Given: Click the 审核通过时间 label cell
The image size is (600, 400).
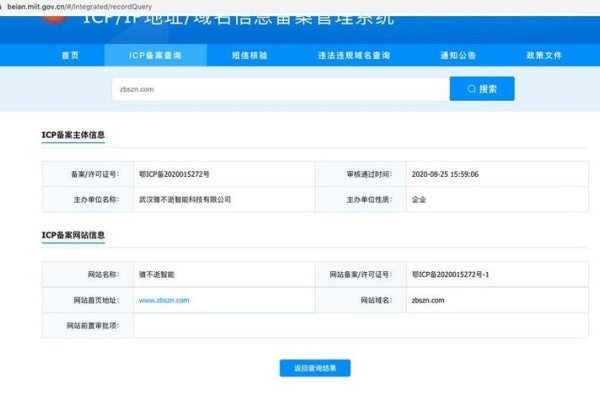Looking at the screenshot, I should tap(361, 174).
